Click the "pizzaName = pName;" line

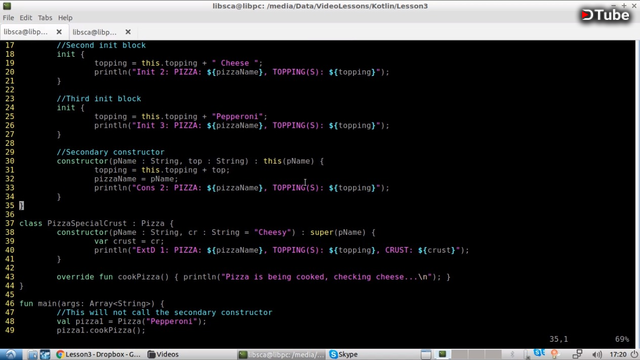pos(136,179)
